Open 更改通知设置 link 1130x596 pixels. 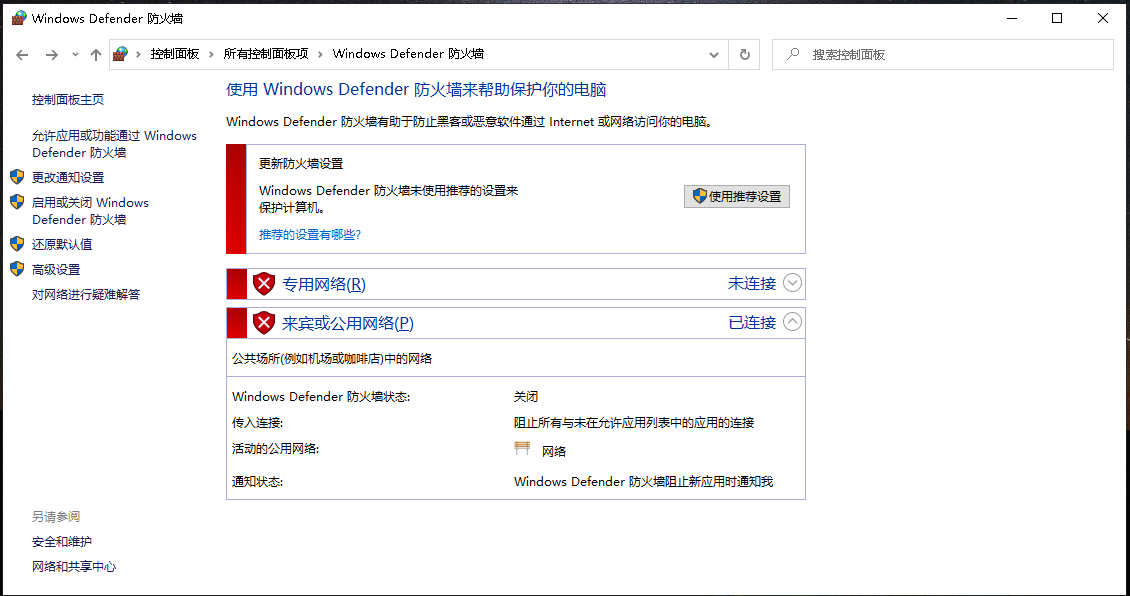pos(68,177)
